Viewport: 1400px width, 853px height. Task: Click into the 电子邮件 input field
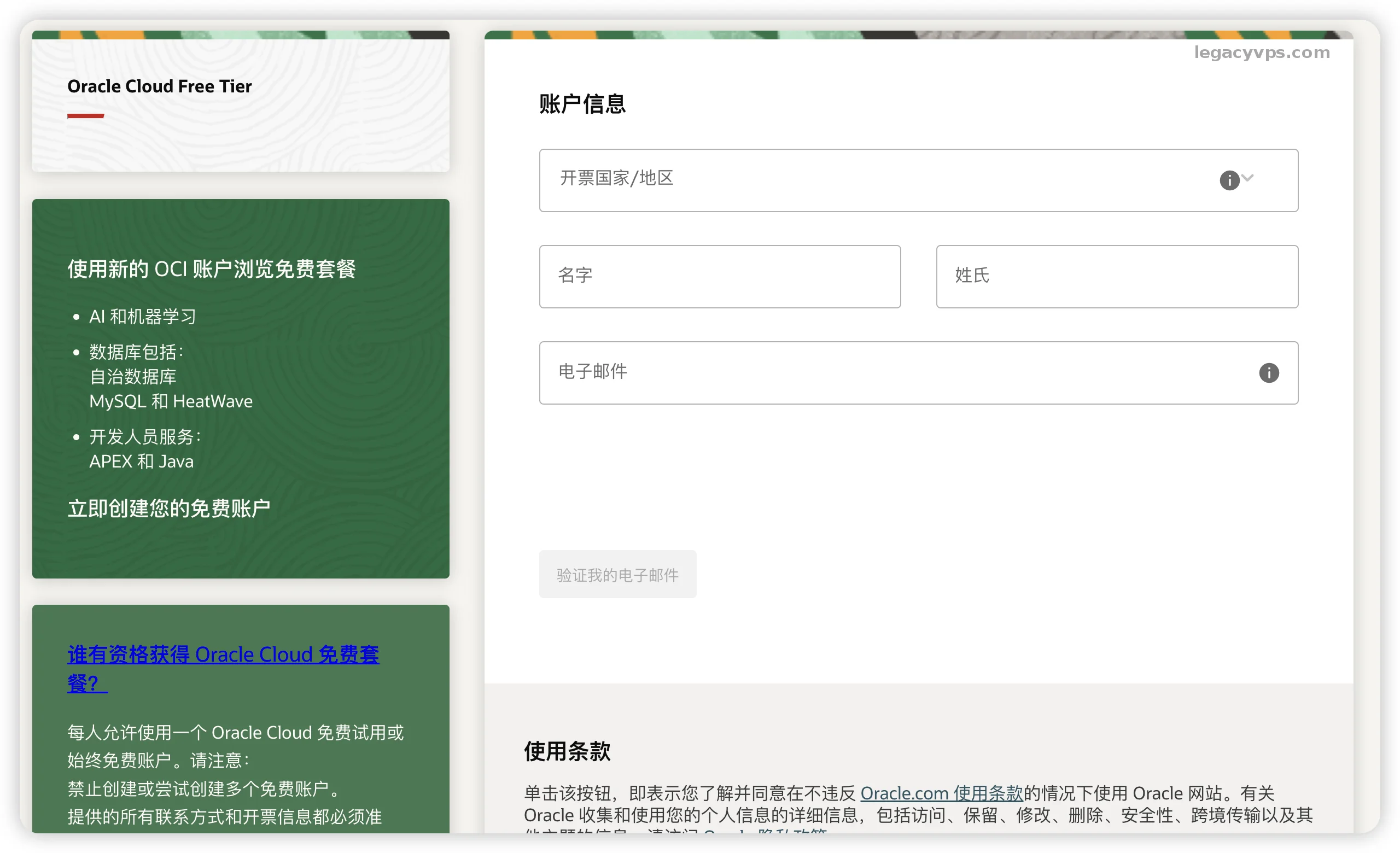click(918, 373)
